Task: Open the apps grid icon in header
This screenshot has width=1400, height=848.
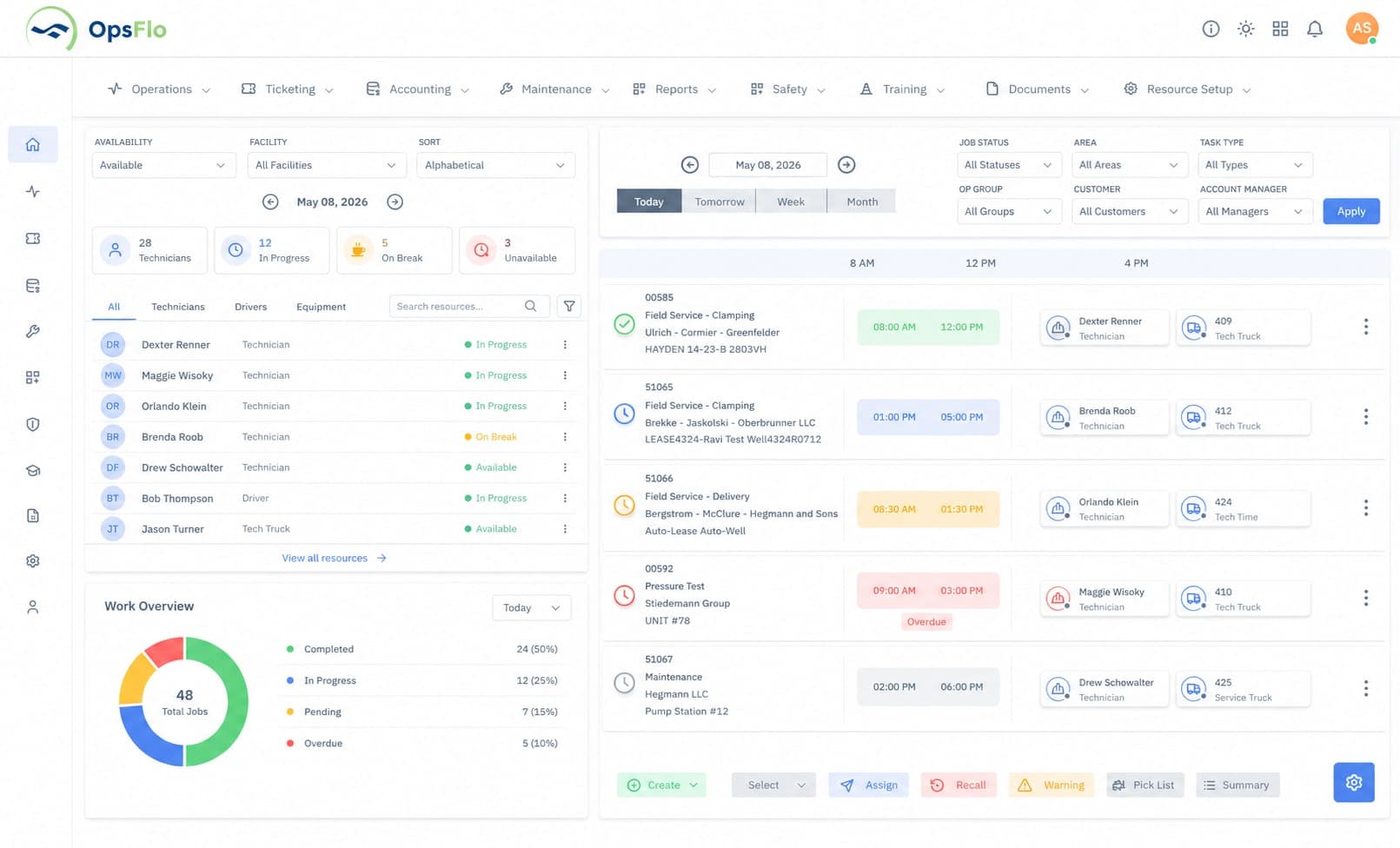Action: tap(1280, 29)
